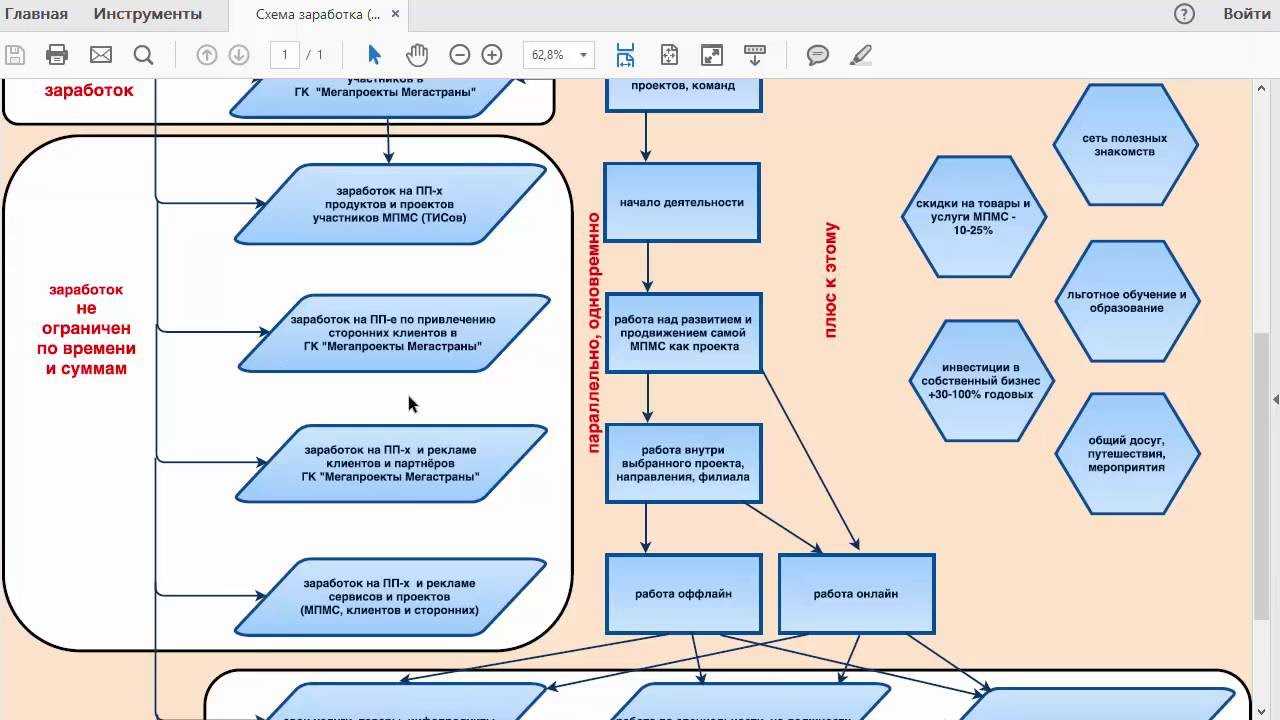Click the vertical scrollbar thumb
1280x720 pixels.
(1261, 474)
